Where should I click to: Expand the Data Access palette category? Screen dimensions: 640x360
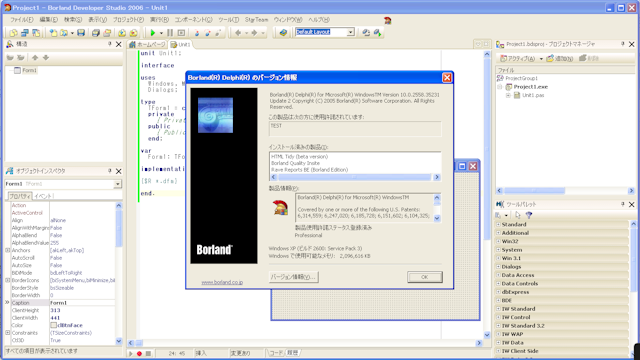[498, 275]
